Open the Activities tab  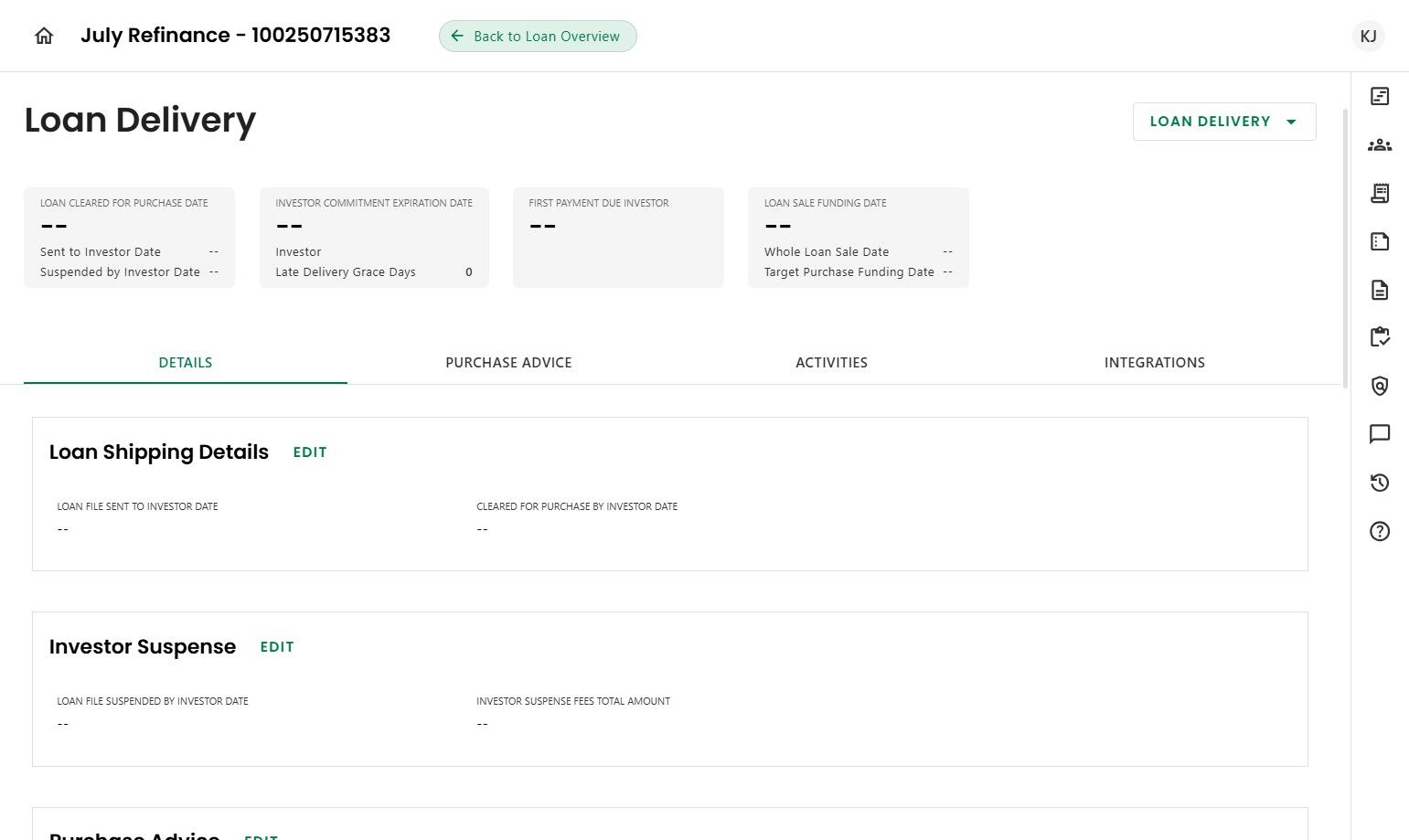(x=831, y=363)
